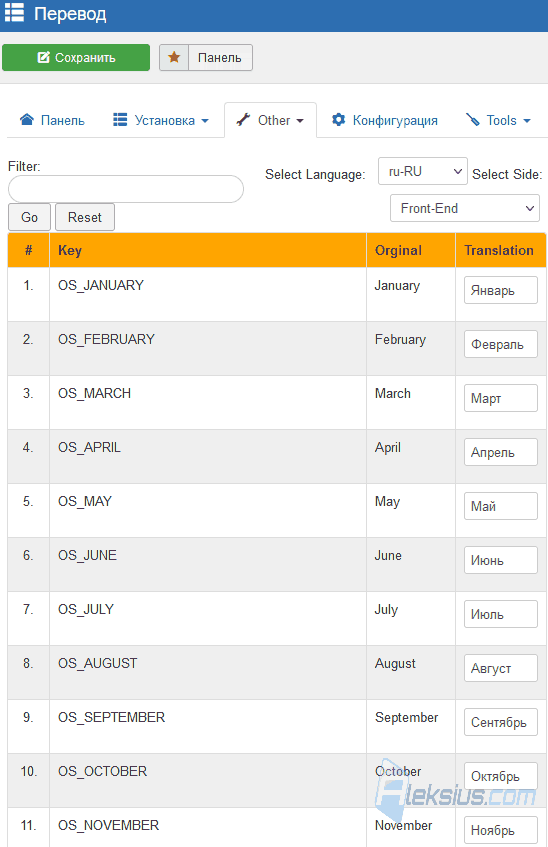
Task: Click the original text January
Action: pos(397,285)
